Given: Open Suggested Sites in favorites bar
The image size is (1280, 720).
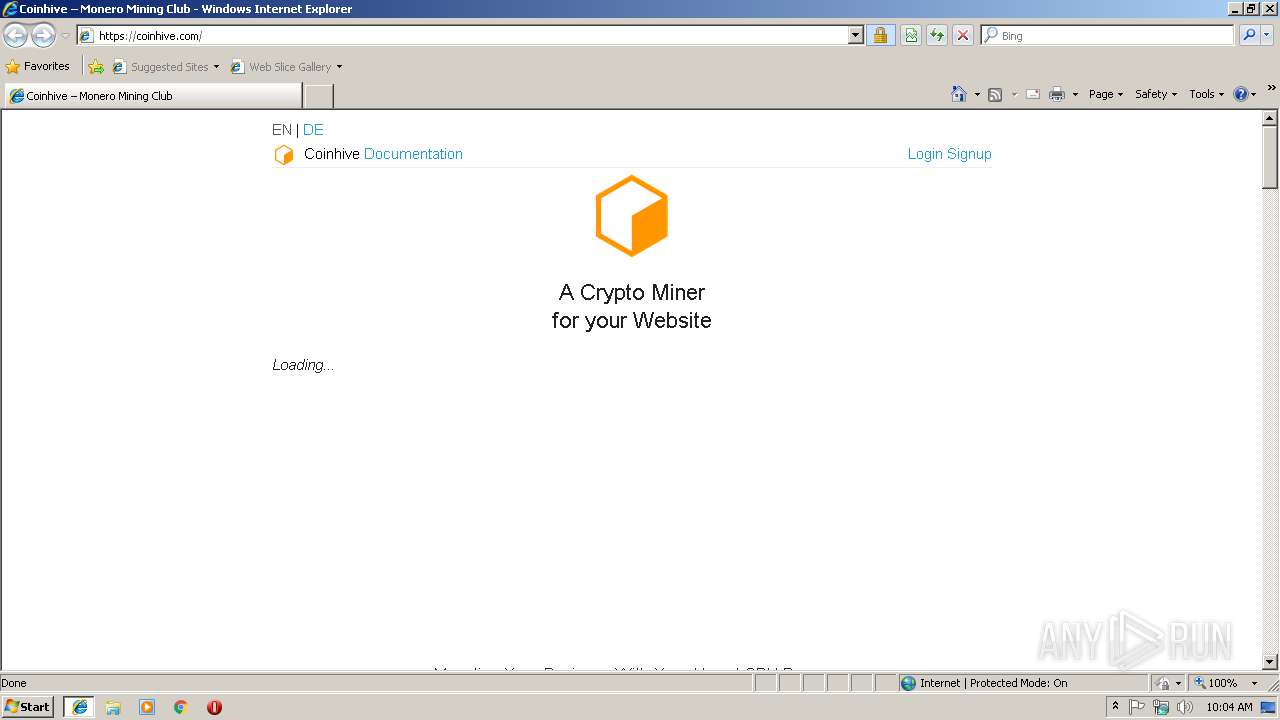Looking at the screenshot, I should coord(166,67).
